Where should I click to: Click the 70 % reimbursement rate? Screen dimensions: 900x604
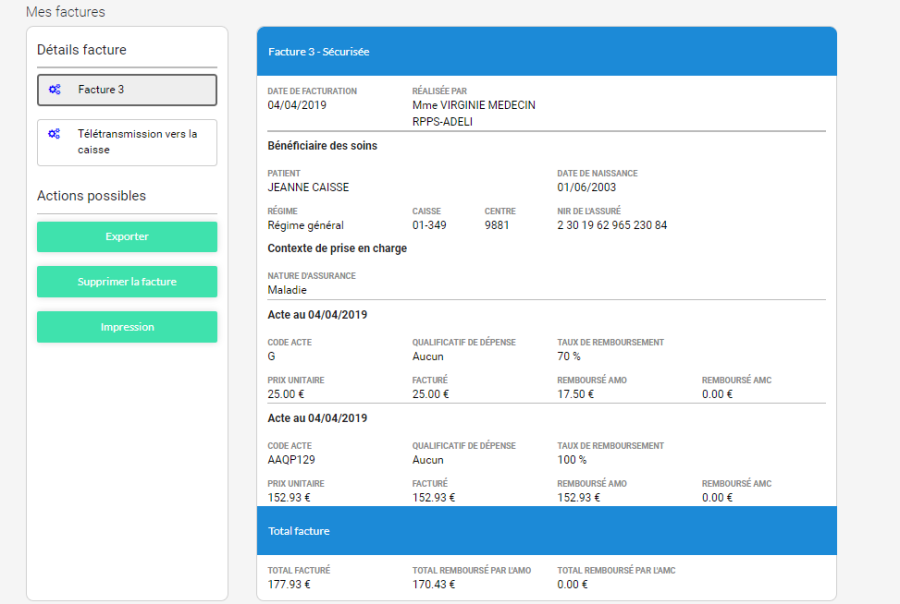[x=569, y=356]
